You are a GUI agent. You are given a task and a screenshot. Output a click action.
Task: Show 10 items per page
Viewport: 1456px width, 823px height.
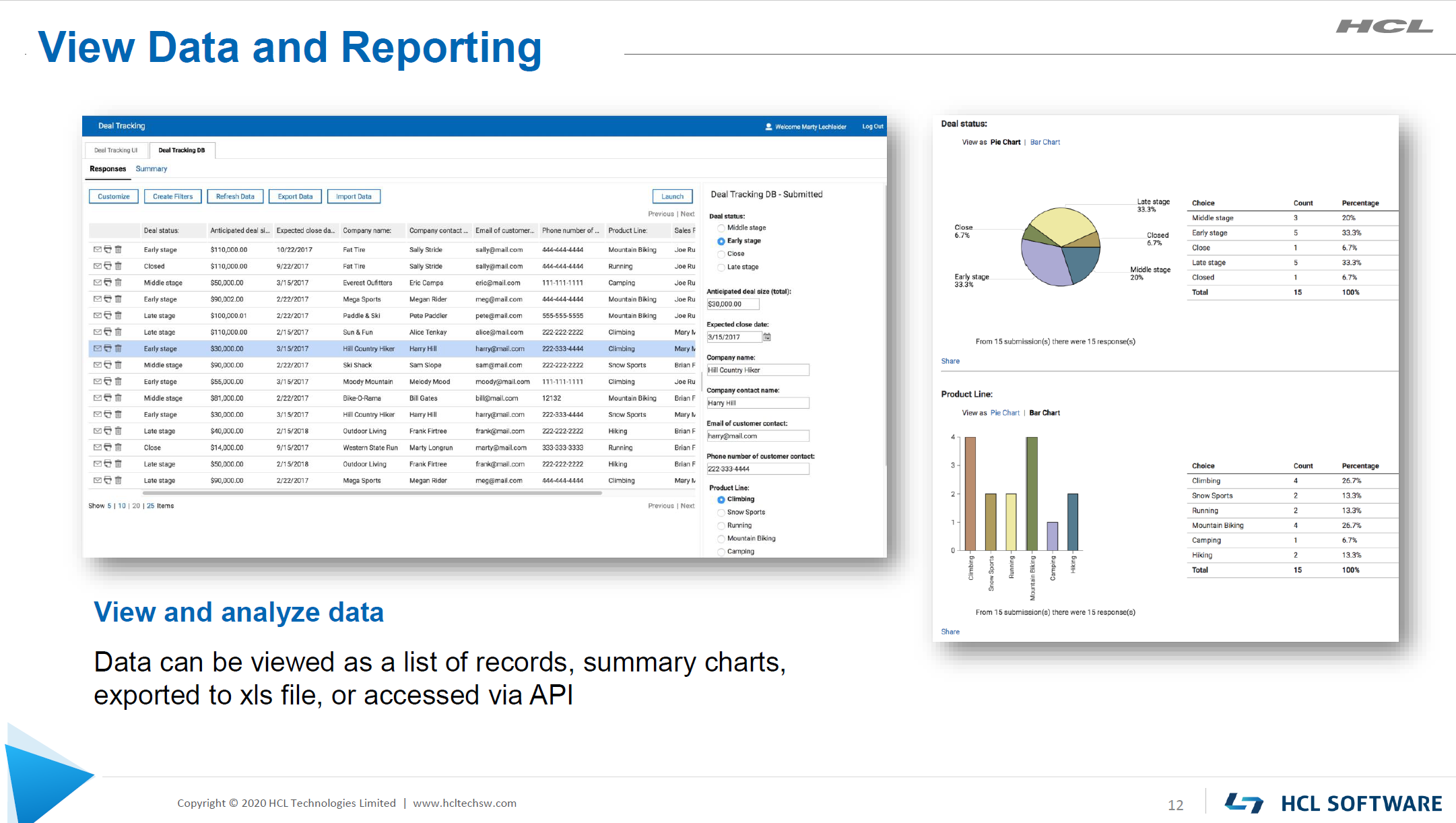pos(122,506)
